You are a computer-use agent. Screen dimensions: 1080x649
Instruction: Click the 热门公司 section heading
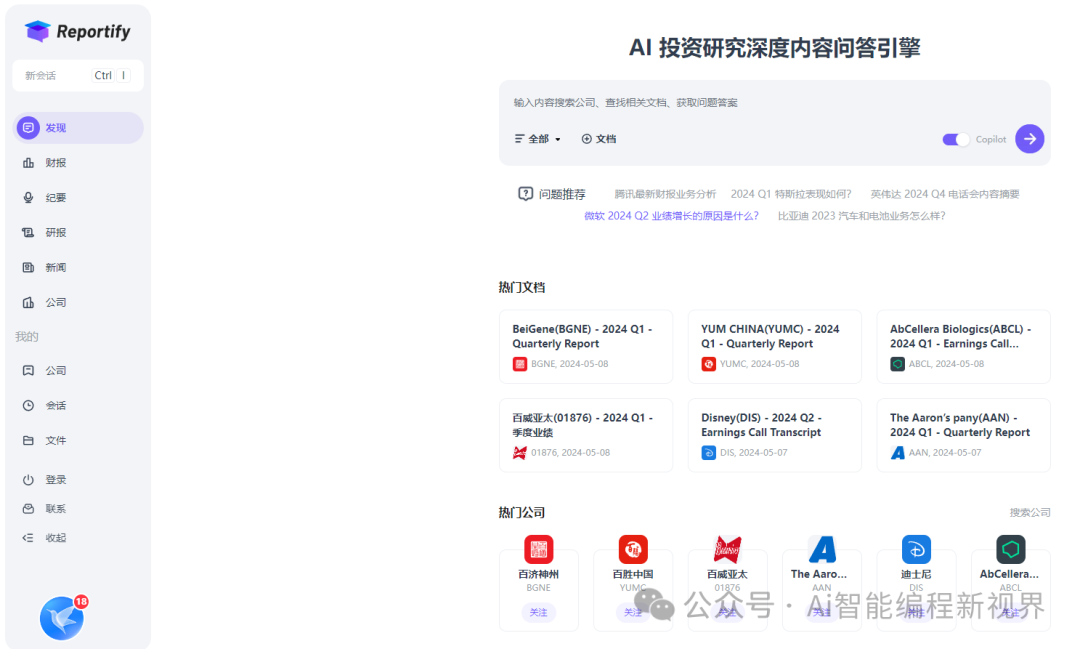tap(522, 513)
